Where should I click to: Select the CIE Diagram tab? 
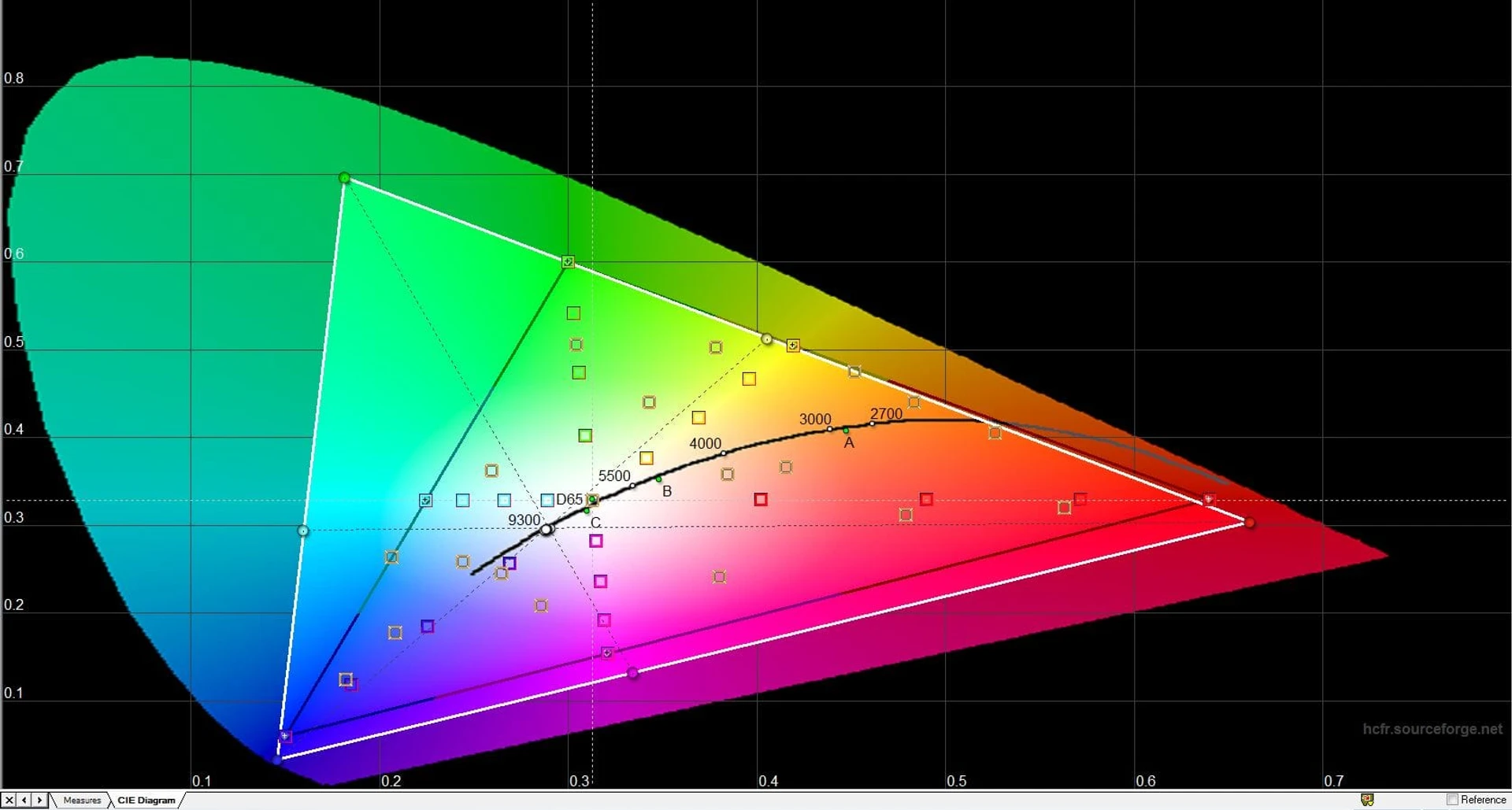(x=146, y=800)
